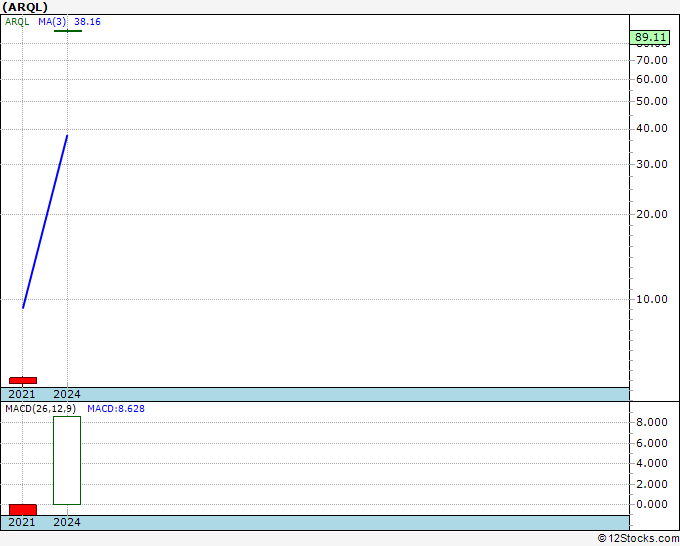680x546 pixels.
Task: Open the 12Stocks.com copyright link
Action: [638, 539]
